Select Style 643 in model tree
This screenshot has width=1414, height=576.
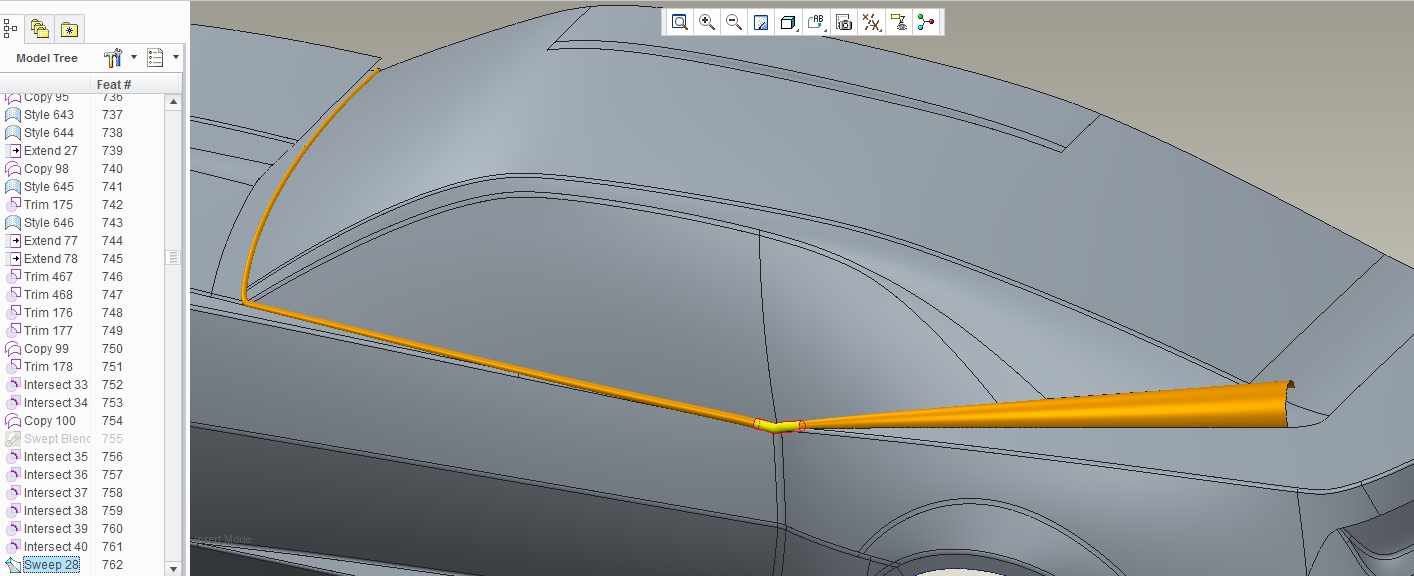point(49,115)
